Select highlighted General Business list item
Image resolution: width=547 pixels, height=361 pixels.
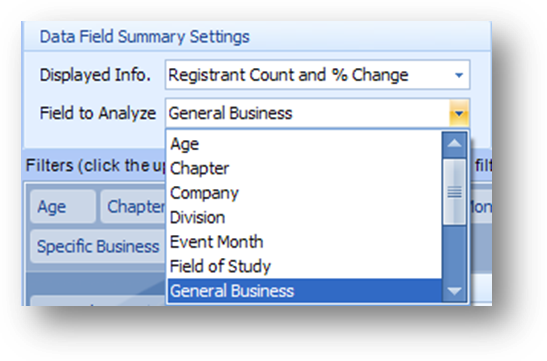(305, 291)
